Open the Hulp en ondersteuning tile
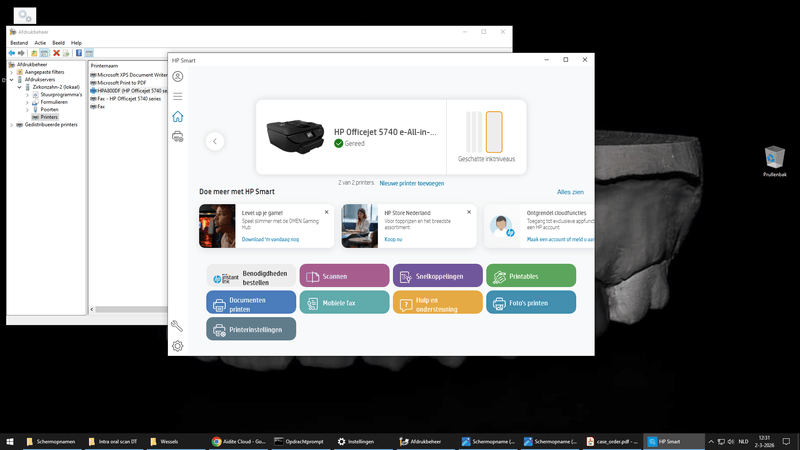 coord(438,303)
